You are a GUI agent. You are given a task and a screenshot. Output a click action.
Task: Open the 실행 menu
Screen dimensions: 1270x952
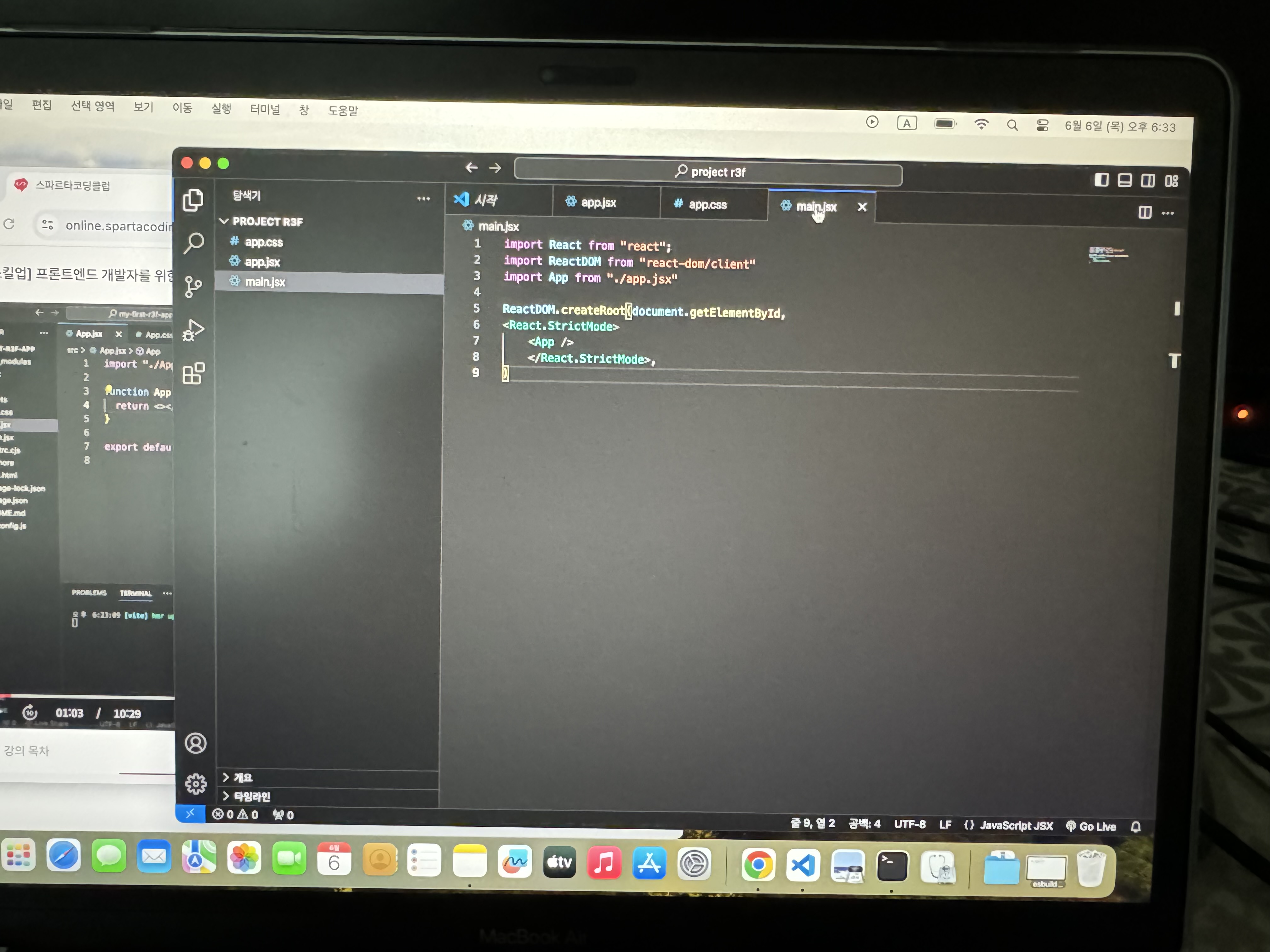click(x=221, y=108)
